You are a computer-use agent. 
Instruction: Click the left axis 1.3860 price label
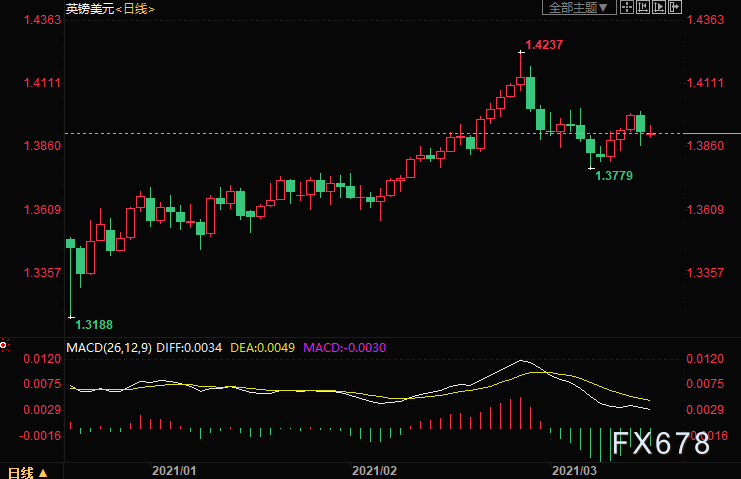[x=43, y=145]
